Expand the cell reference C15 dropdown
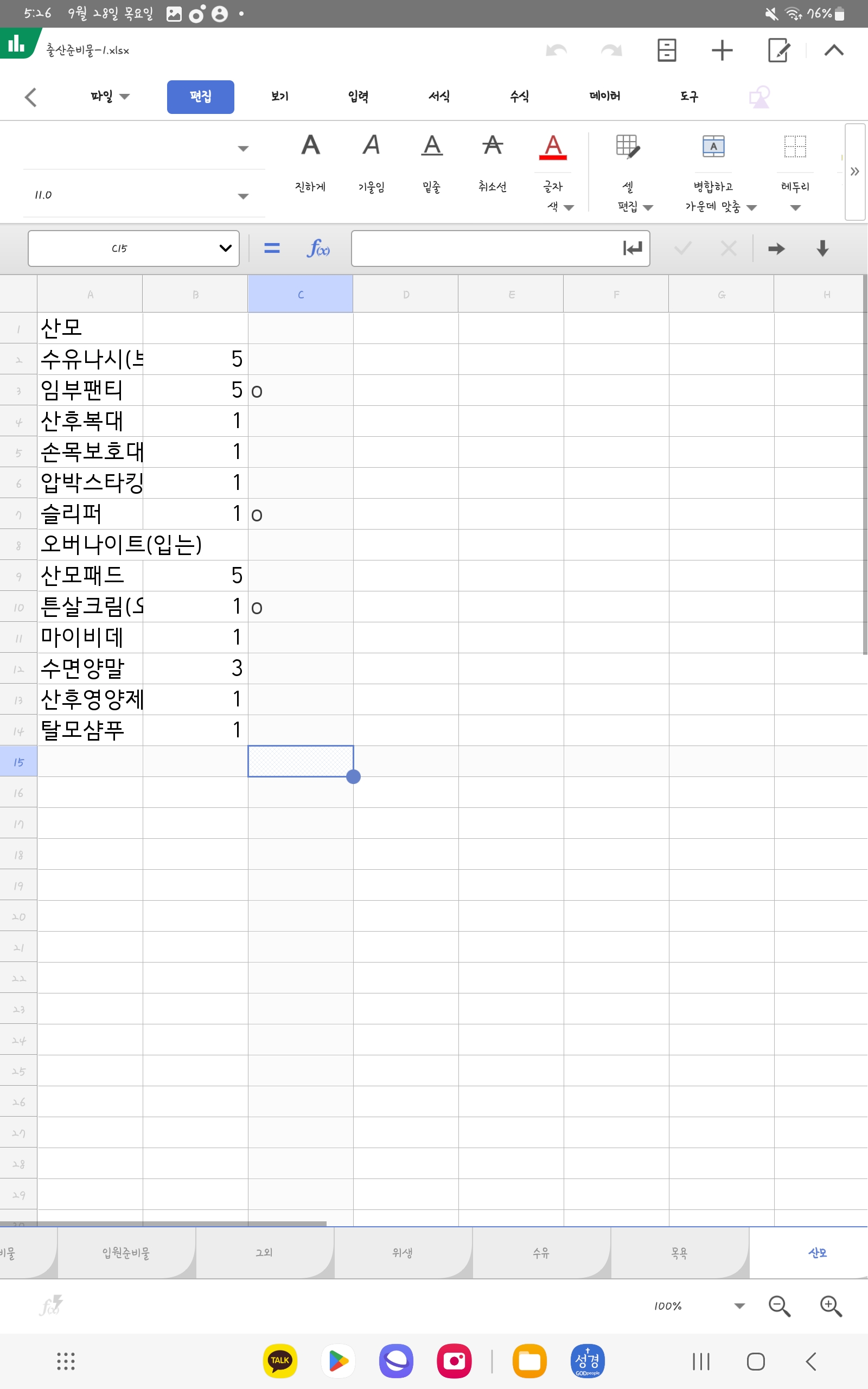868x1389 pixels. click(x=225, y=249)
